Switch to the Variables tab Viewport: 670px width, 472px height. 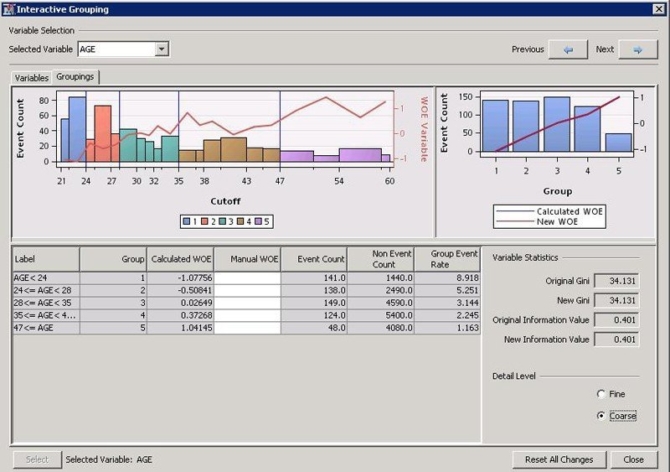pos(31,77)
